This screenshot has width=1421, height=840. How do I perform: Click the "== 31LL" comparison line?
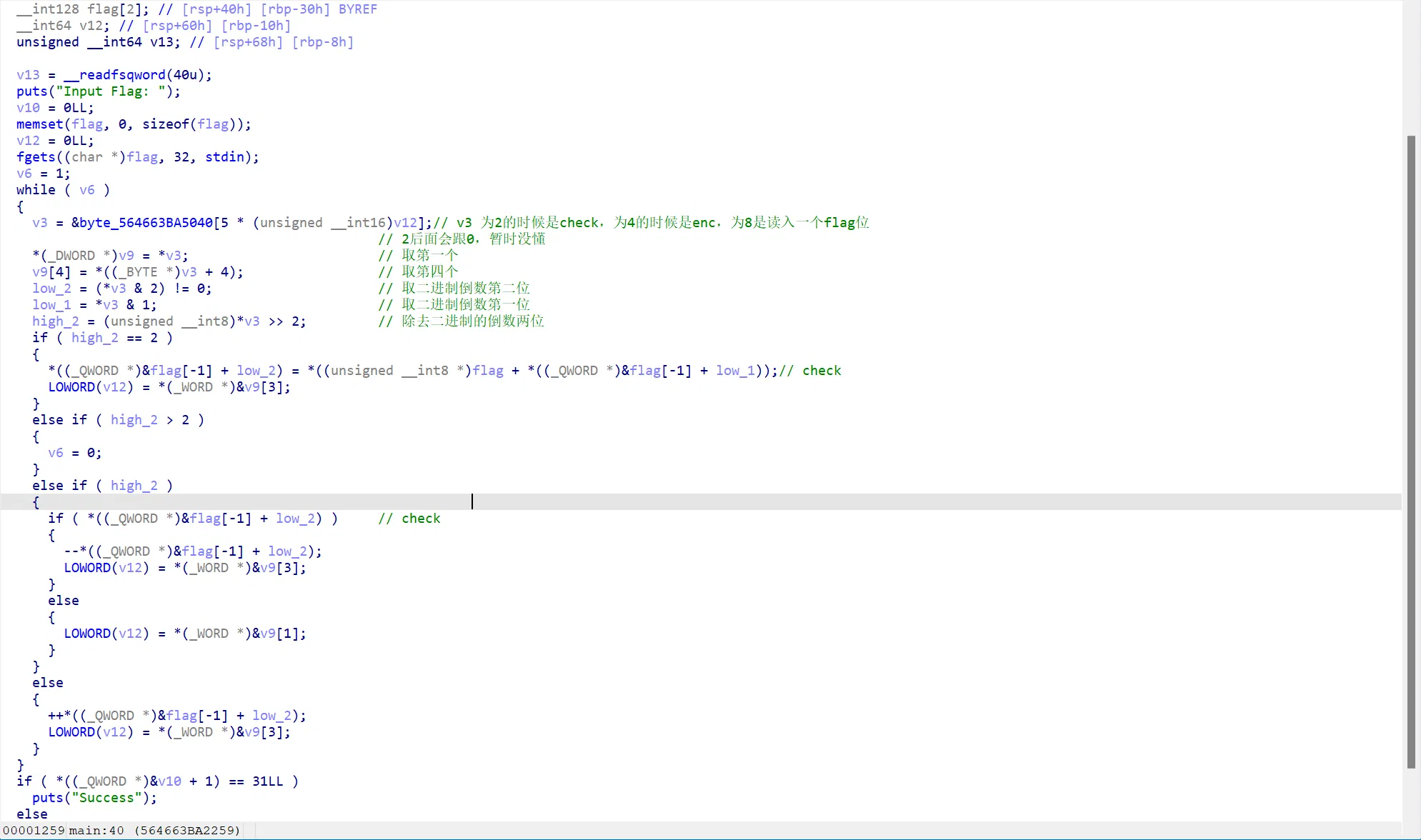click(157, 781)
